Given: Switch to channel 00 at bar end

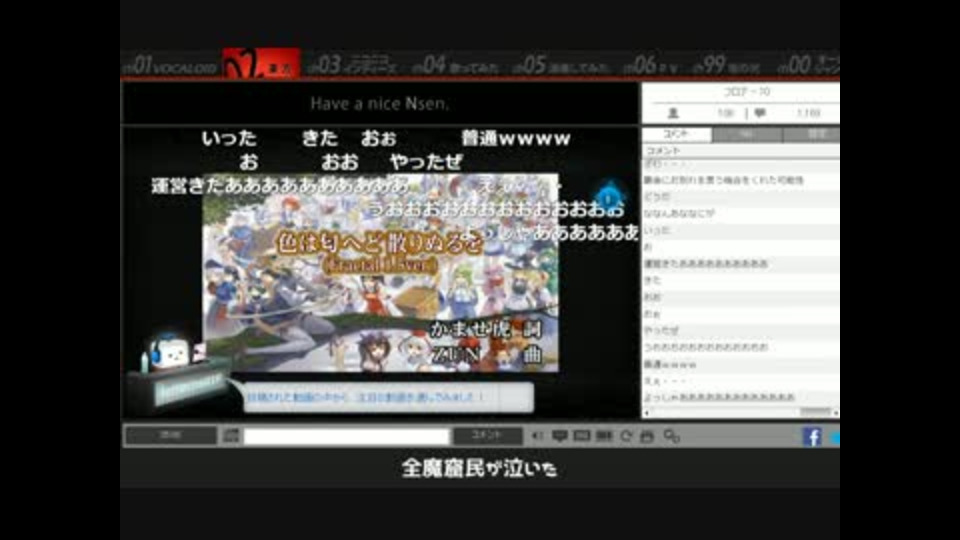Looking at the screenshot, I should click(x=808, y=65).
